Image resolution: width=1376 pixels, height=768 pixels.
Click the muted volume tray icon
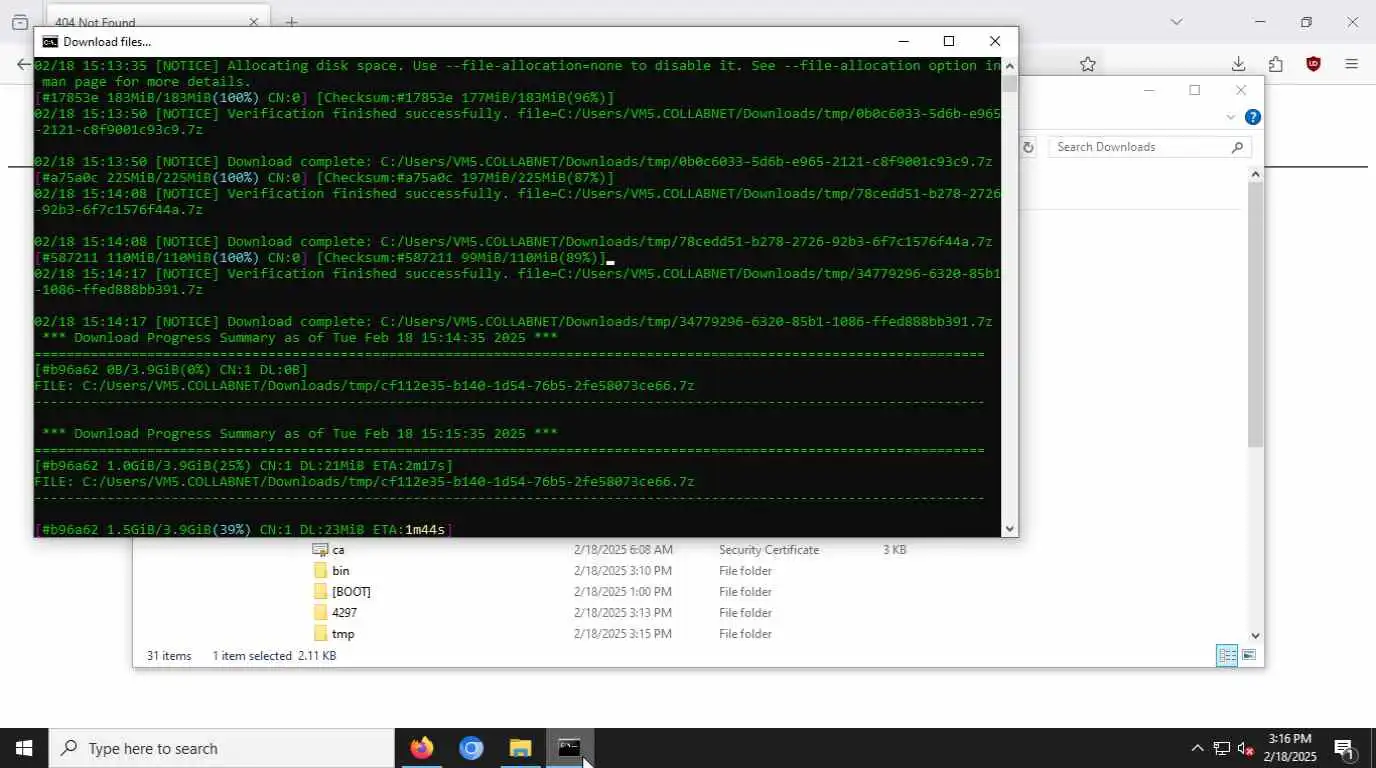(1245, 748)
